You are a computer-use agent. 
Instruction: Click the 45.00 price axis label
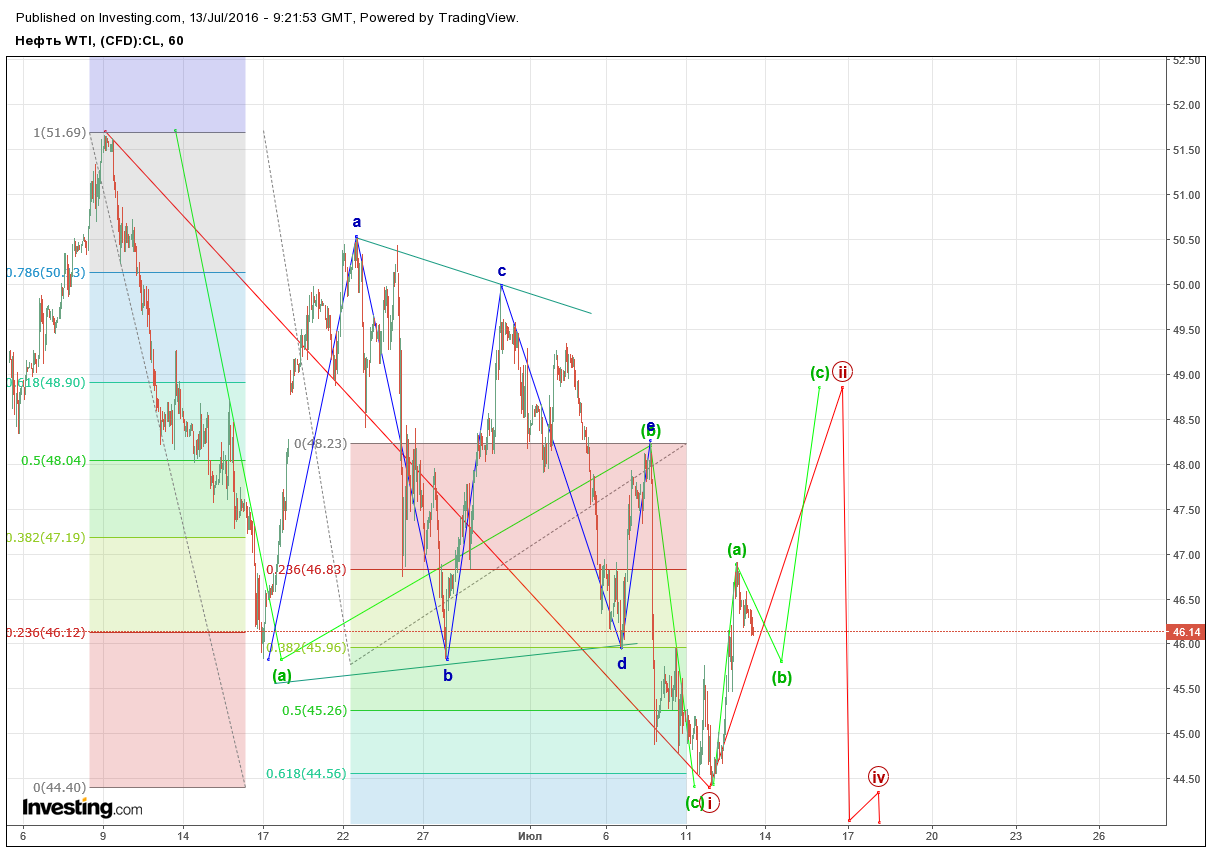point(1186,734)
